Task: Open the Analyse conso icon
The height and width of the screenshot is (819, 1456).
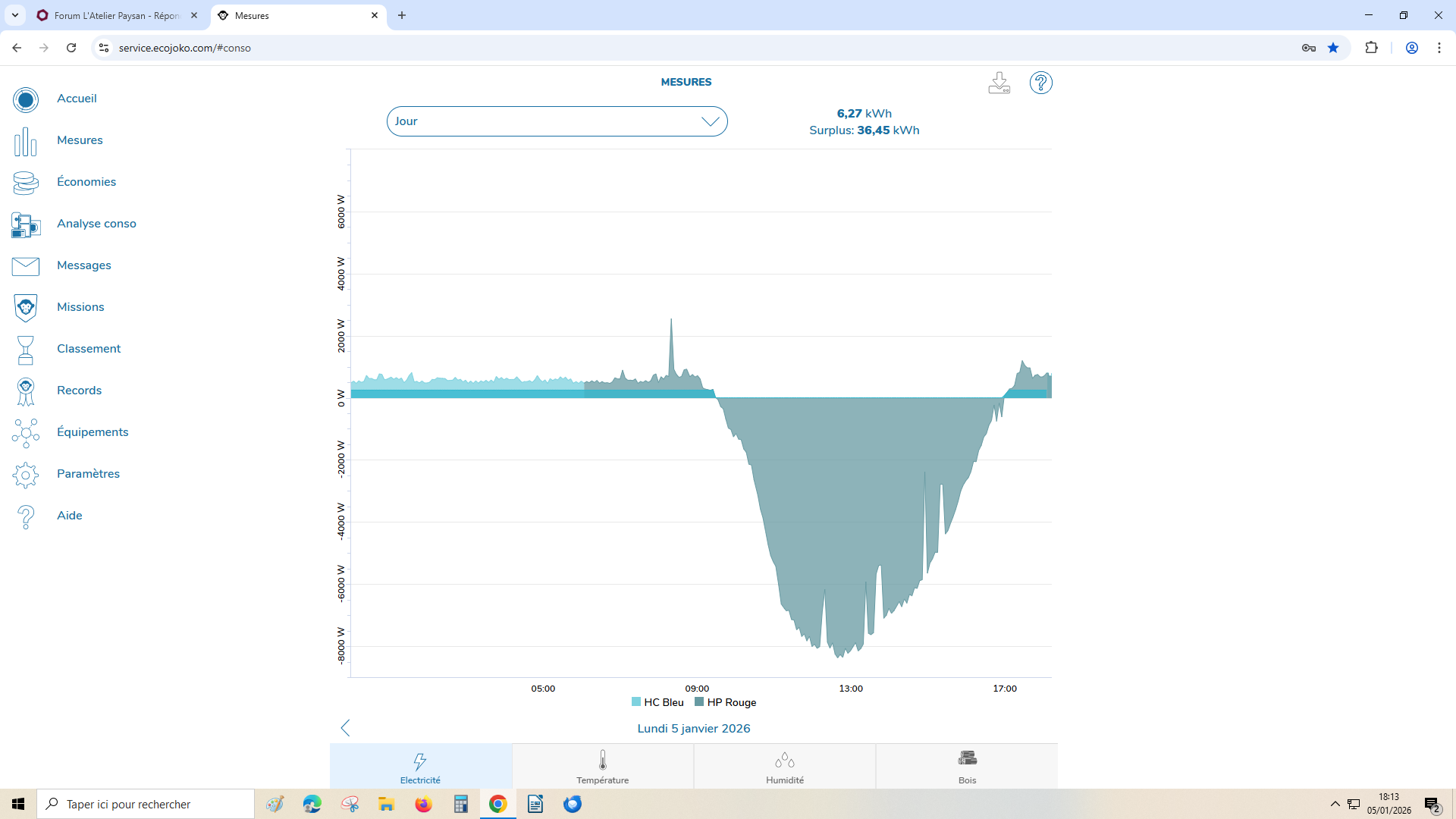Action: click(x=25, y=224)
